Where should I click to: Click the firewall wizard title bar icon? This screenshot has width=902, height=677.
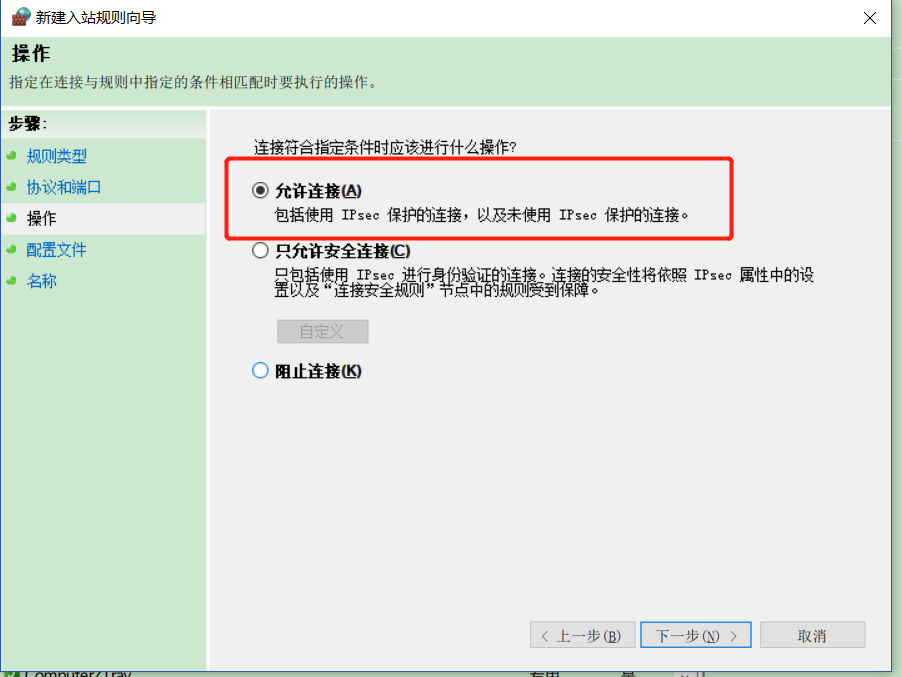click(x=21, y=17)
